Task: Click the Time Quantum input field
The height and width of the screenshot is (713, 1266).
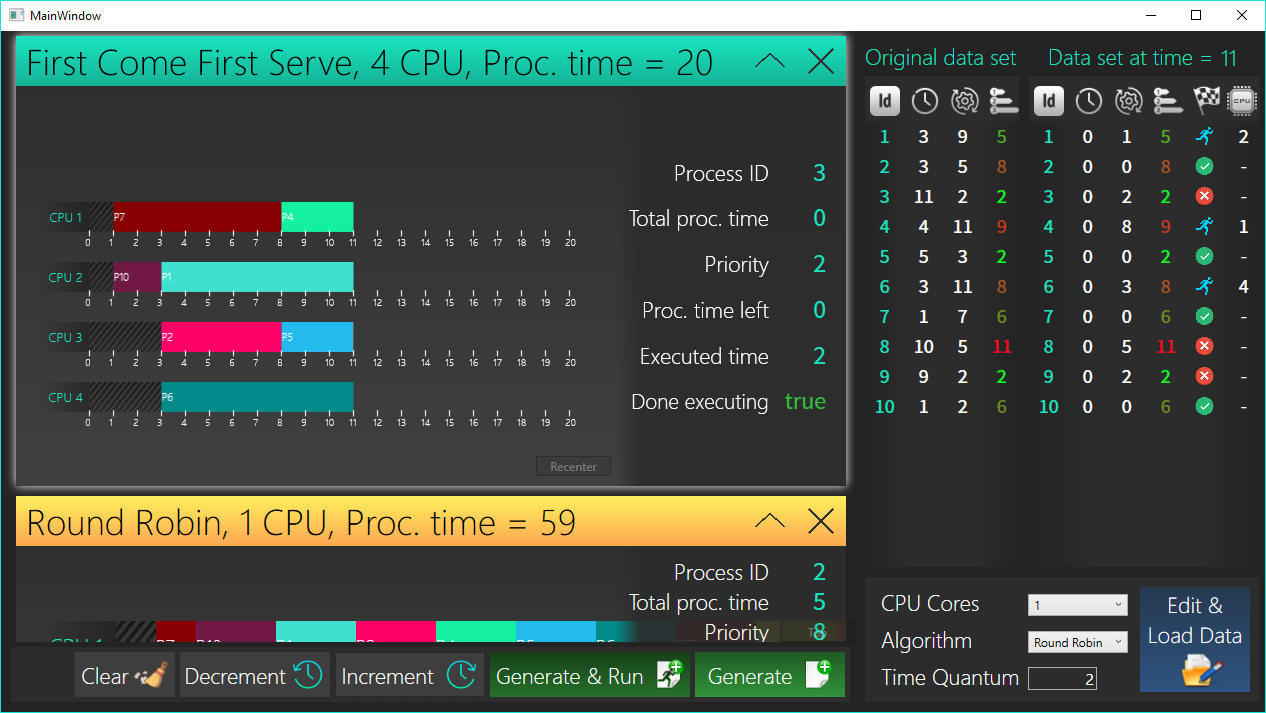Action: click(x=1062, y=679)
